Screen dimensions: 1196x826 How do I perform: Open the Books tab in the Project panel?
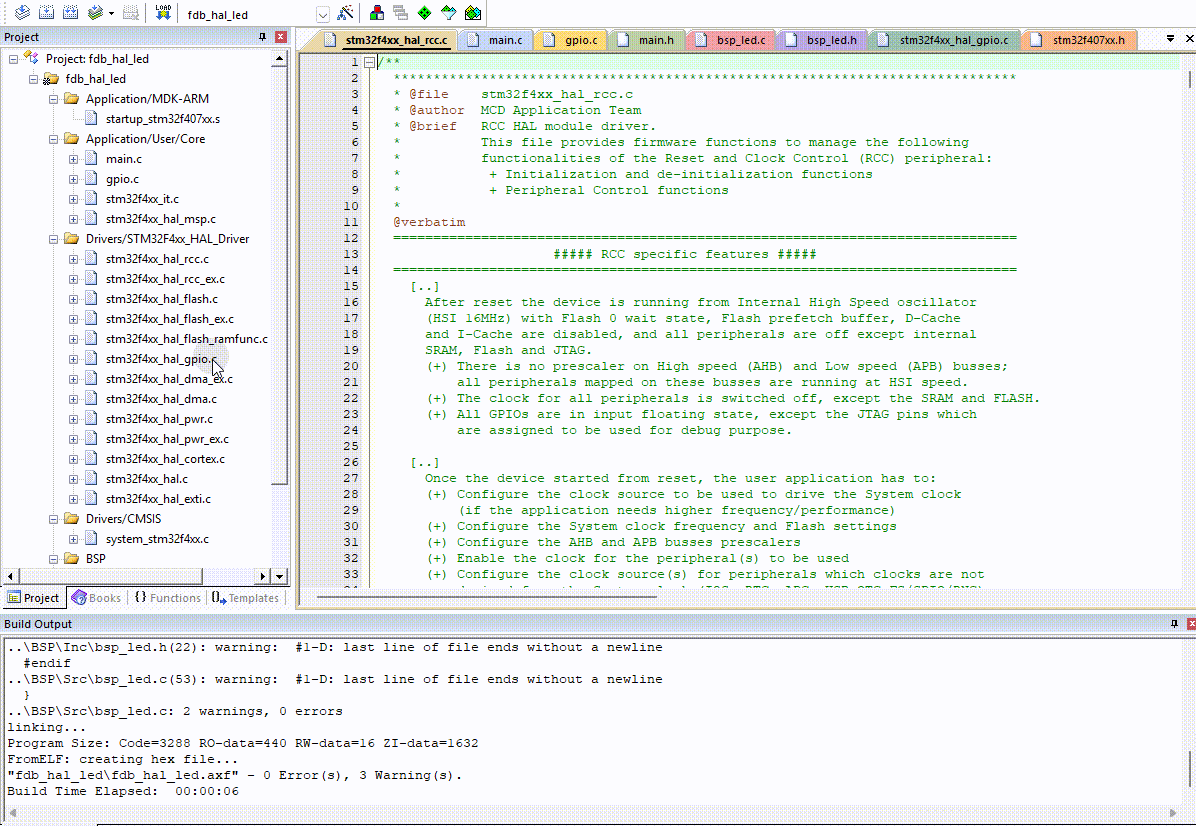[x=96, y=598]
